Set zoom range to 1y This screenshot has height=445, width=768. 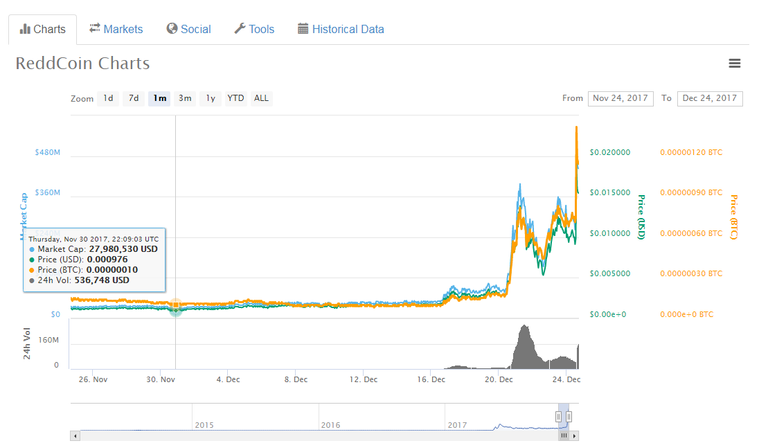(x=211, y=98)
